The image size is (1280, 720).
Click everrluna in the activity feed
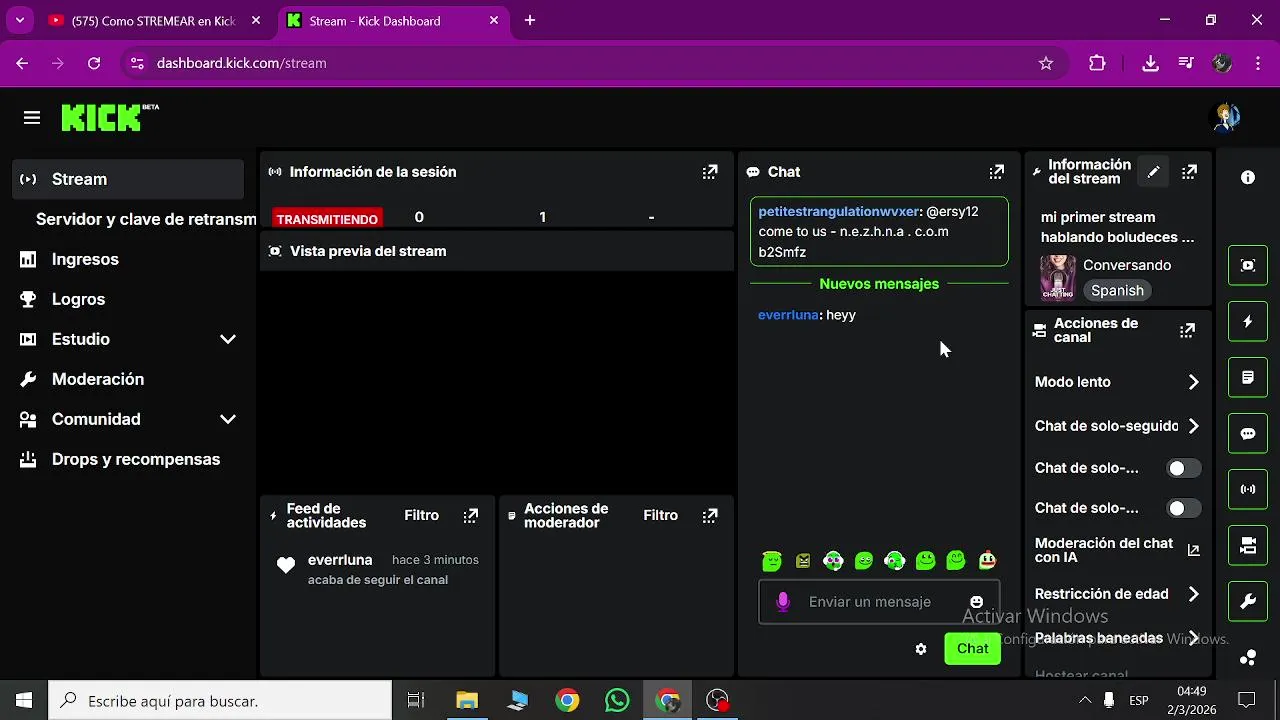[340, 560]
